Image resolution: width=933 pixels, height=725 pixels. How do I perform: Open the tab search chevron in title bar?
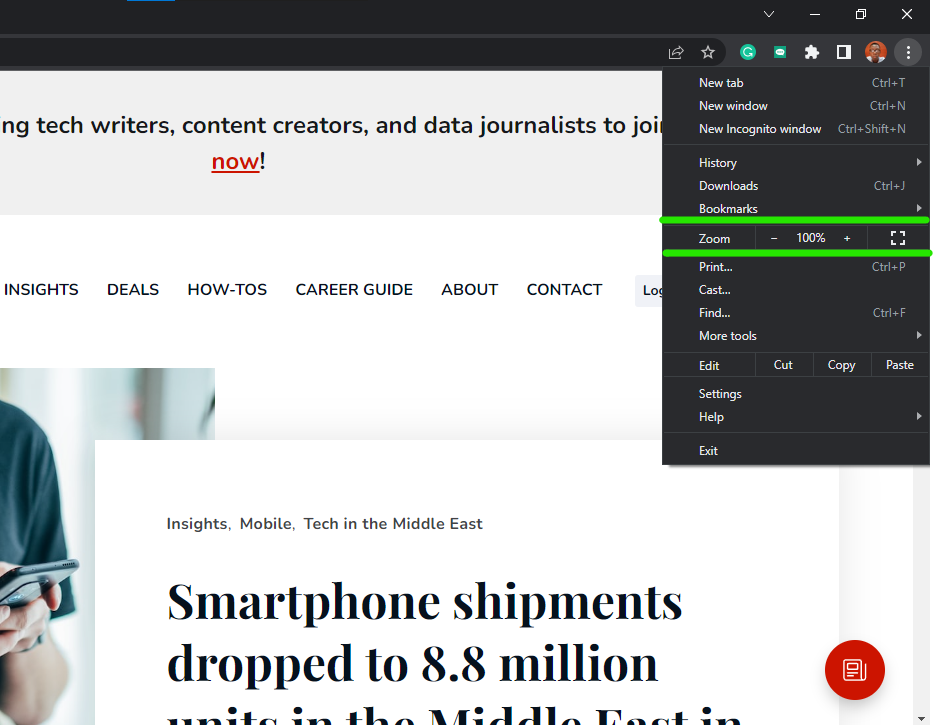(x=769, y=14)
